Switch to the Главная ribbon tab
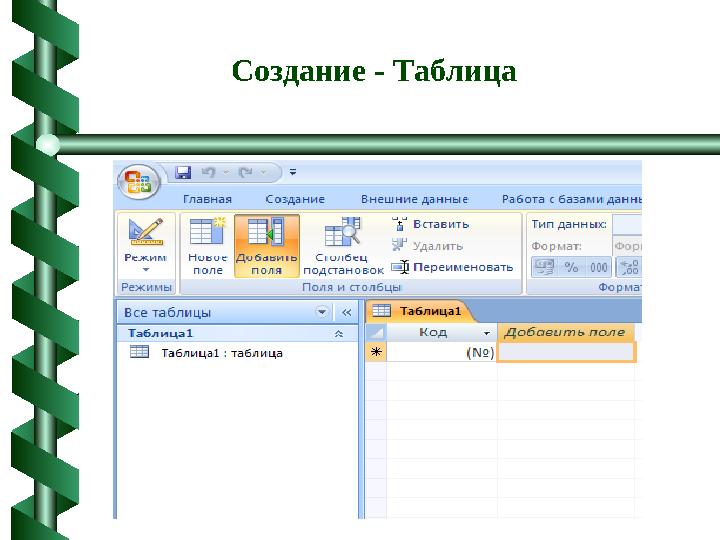This screenshot has width=720, height=540. 207,199
